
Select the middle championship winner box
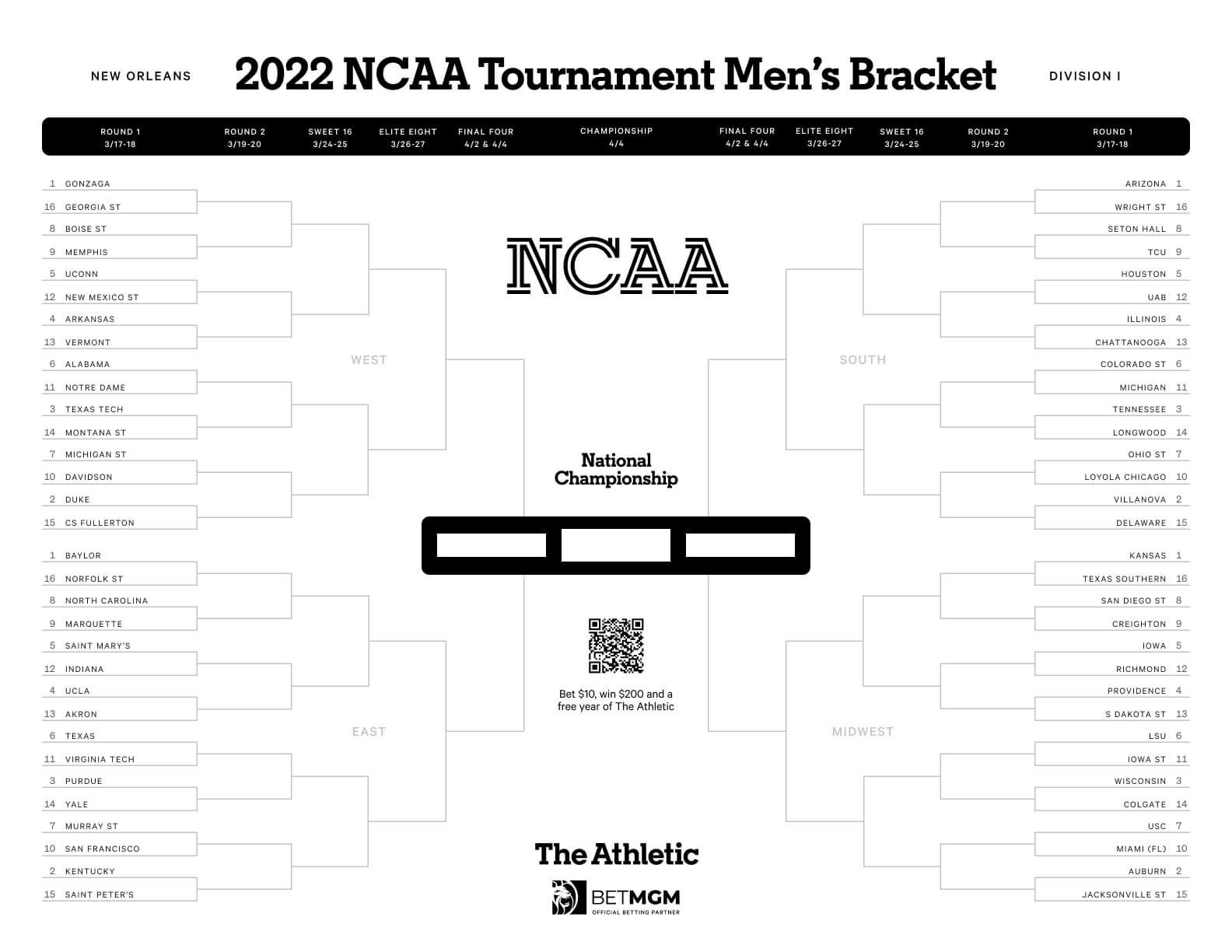(616, 545)
